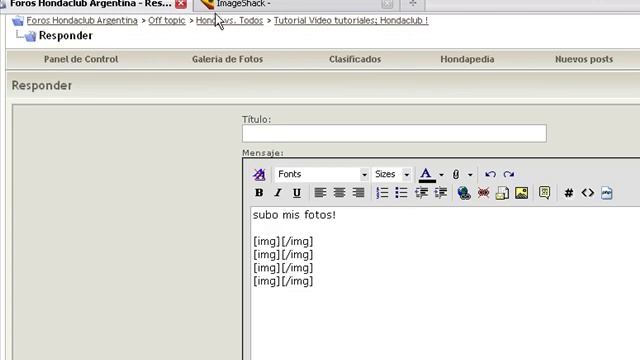Open the Honda vs. Todos breadcrumb link
The image size is (640, 360).
point(229,20)
